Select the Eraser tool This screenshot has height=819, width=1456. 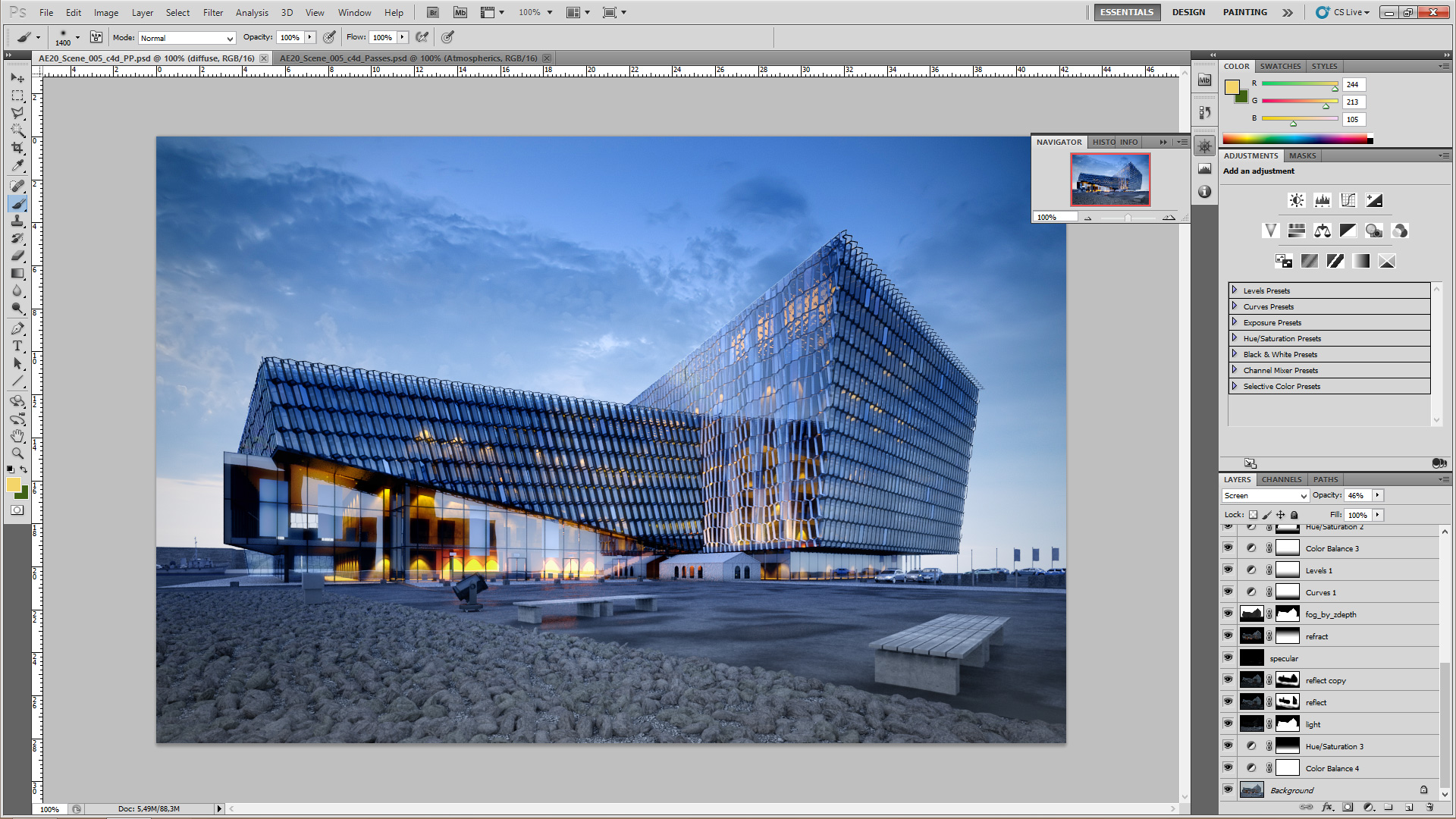click(x=17, y=256)
